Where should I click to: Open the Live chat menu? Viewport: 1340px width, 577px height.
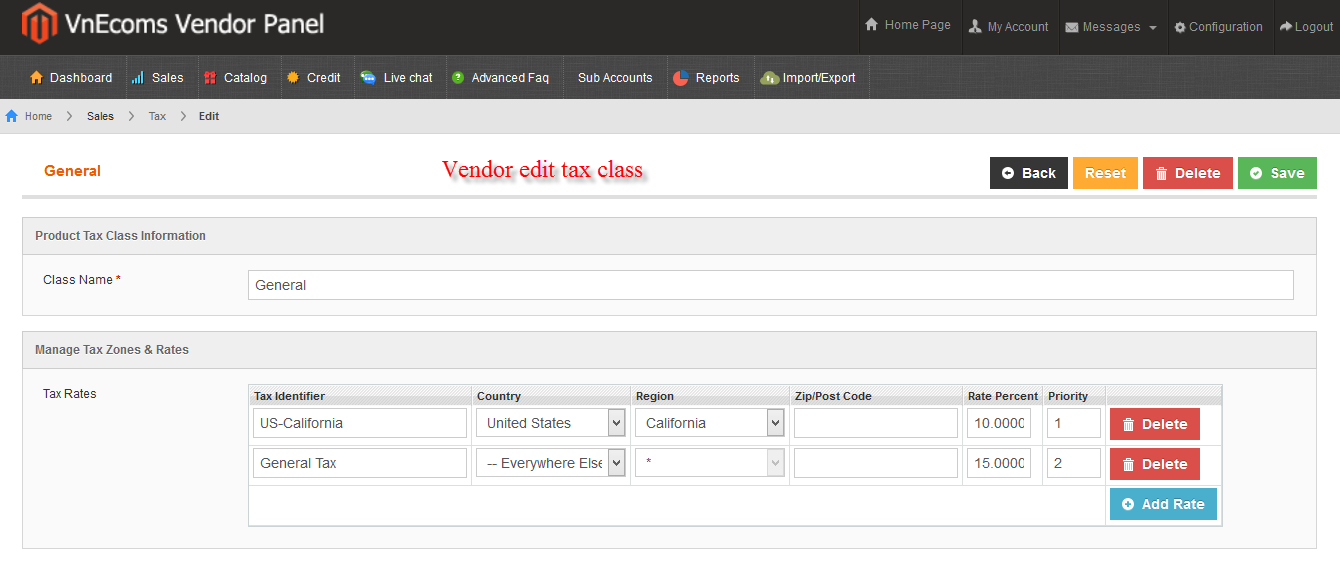point(397,77)
